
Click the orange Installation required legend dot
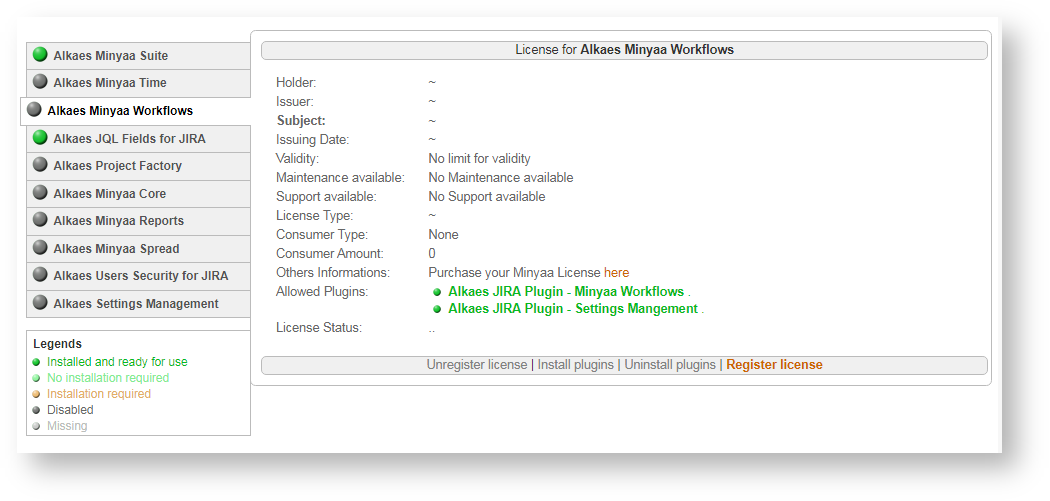[37, 394]
